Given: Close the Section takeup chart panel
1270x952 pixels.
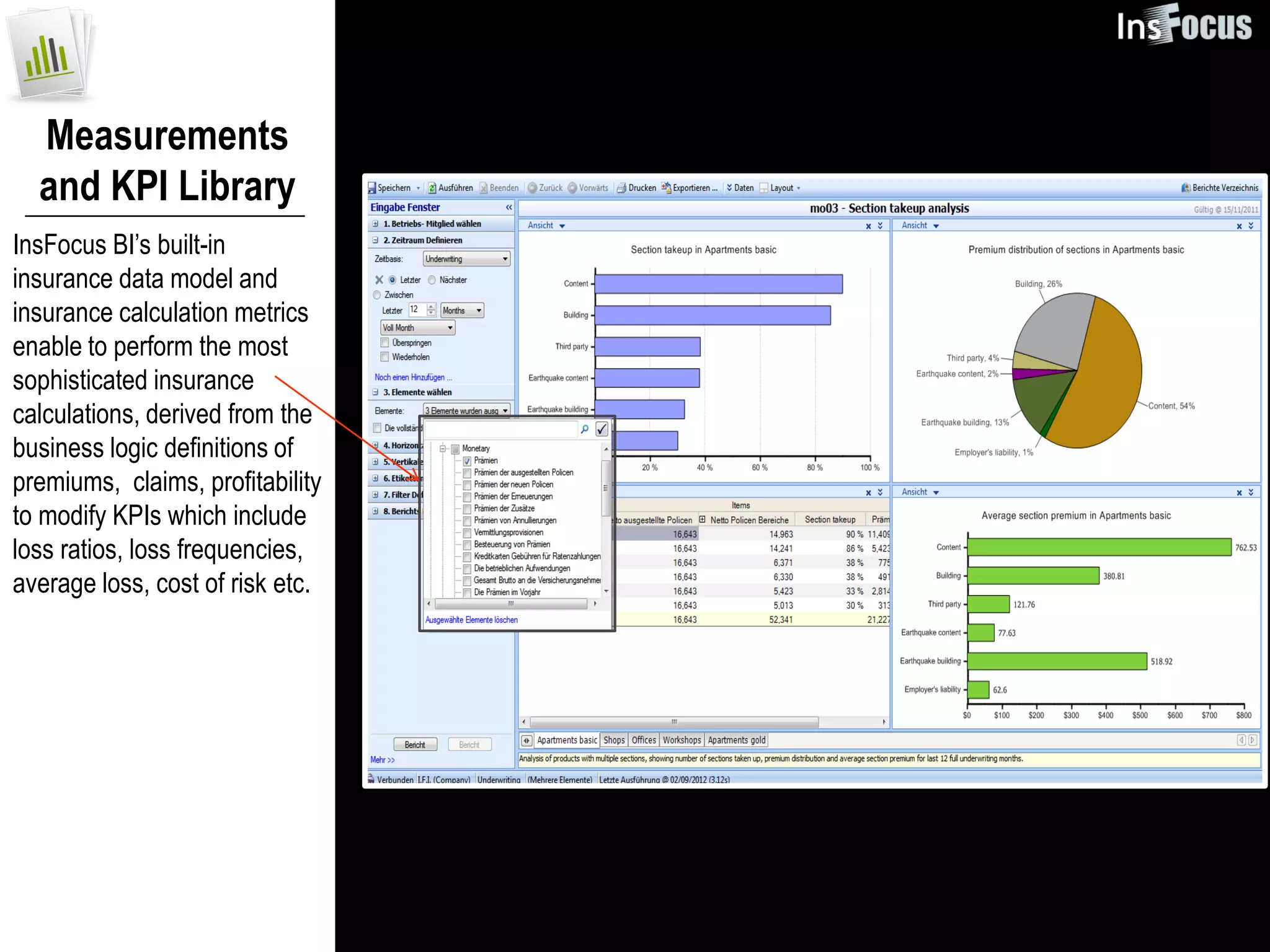Looking at the screenshot, I should [x=868, y=226].
